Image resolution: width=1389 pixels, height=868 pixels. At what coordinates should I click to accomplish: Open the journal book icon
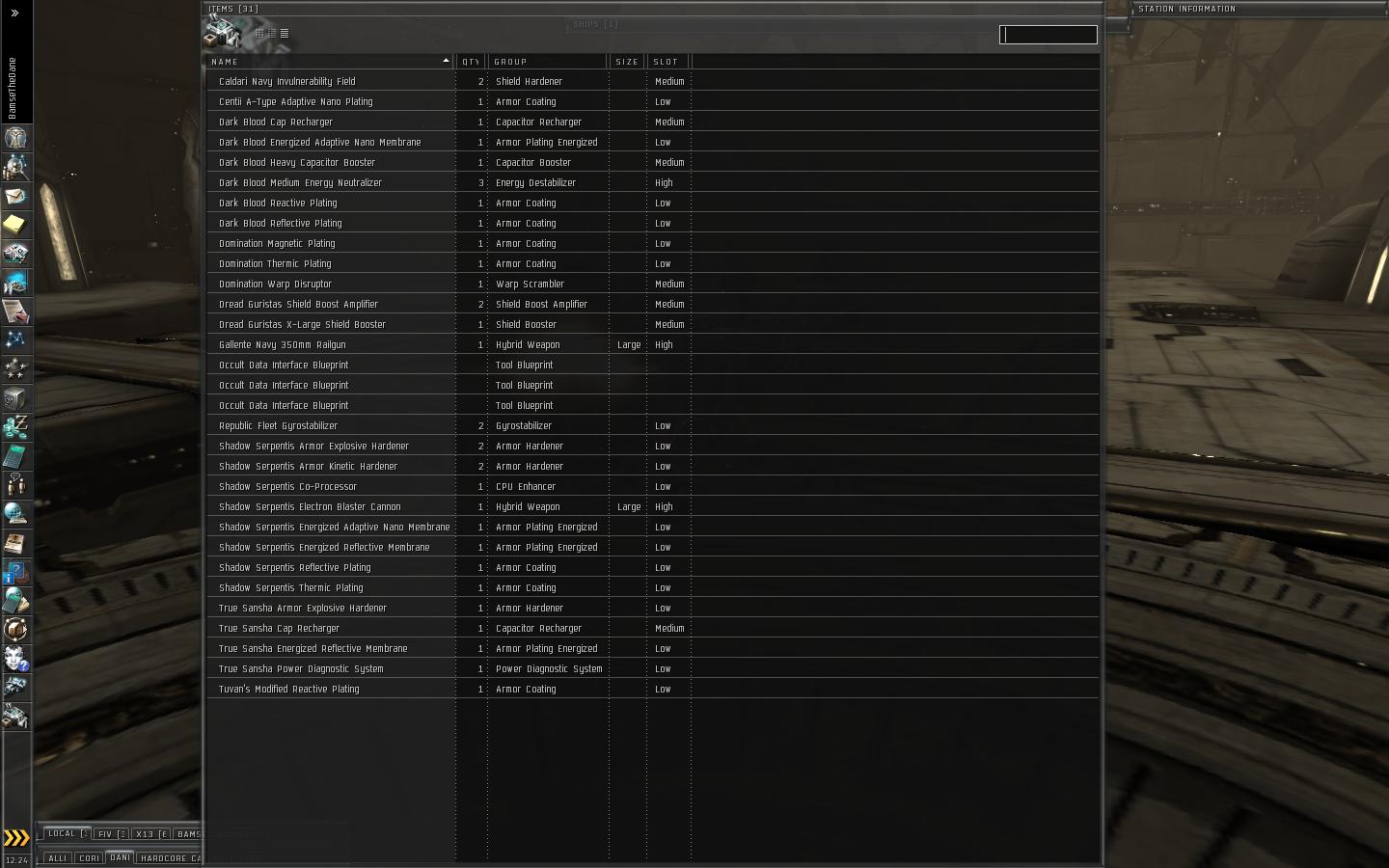pos(16,543)
